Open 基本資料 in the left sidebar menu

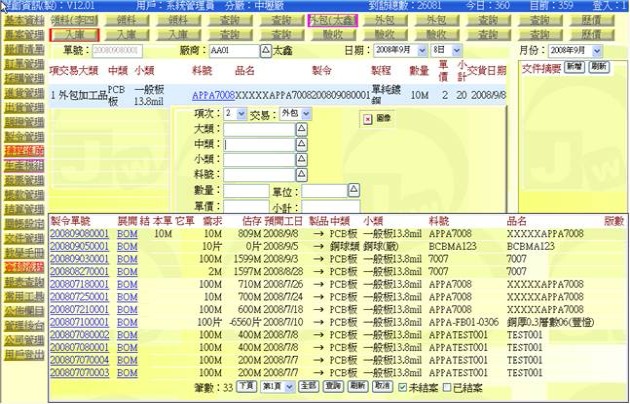coord(22,20)
